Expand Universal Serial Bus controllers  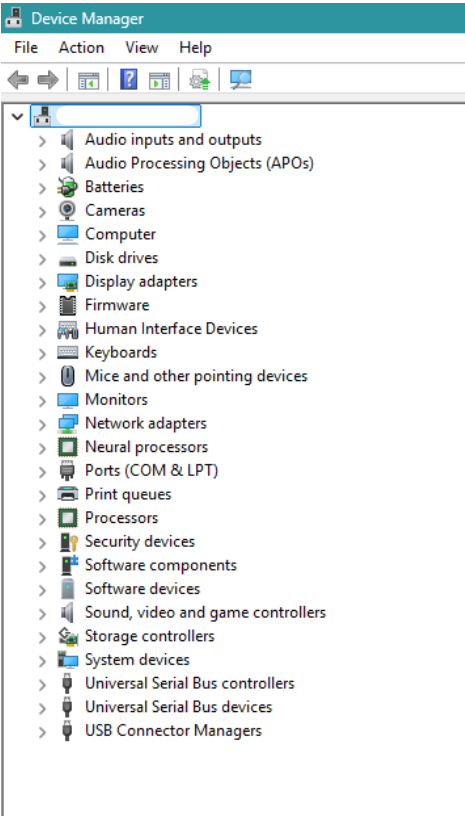42,685
